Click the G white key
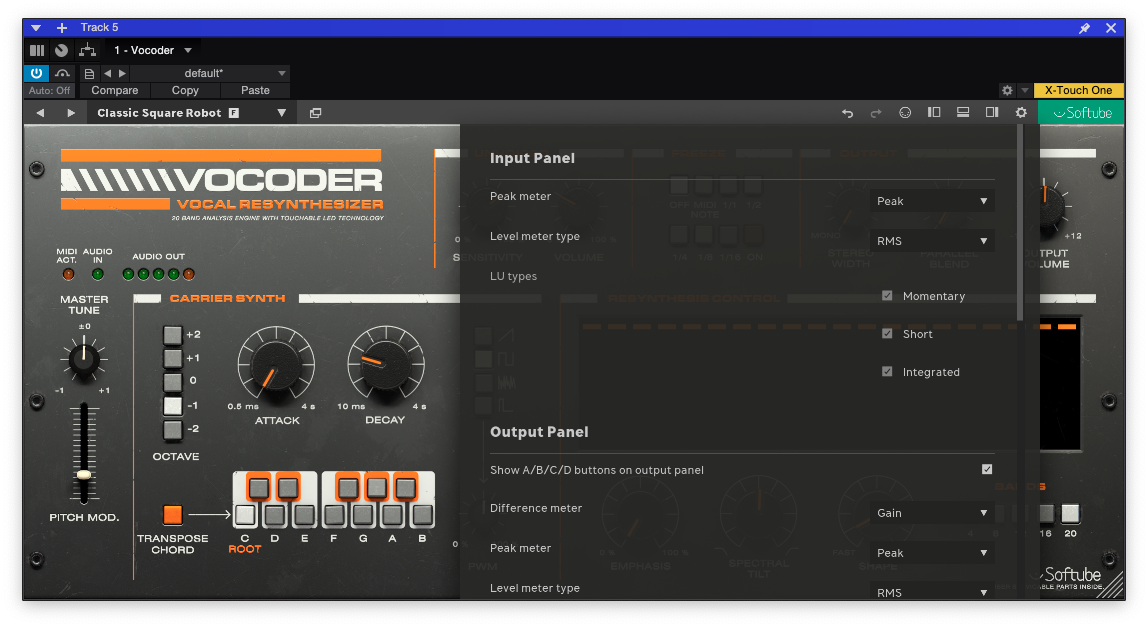The image size is (1148, 627). pyautogui.click(x=363, y=515)
